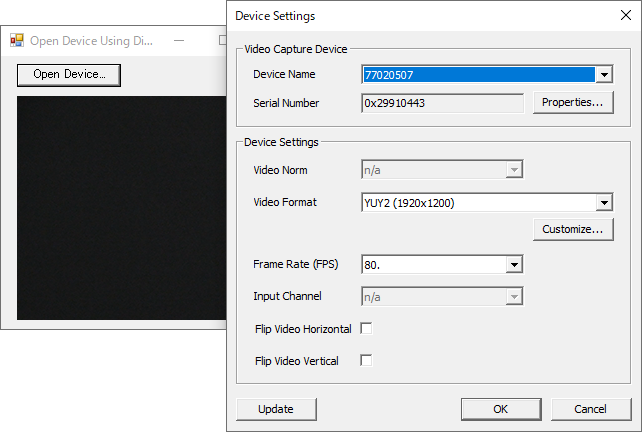Screen dimensions: 642x432
Task: Click the Serial Number field
Action: point(442,103)
